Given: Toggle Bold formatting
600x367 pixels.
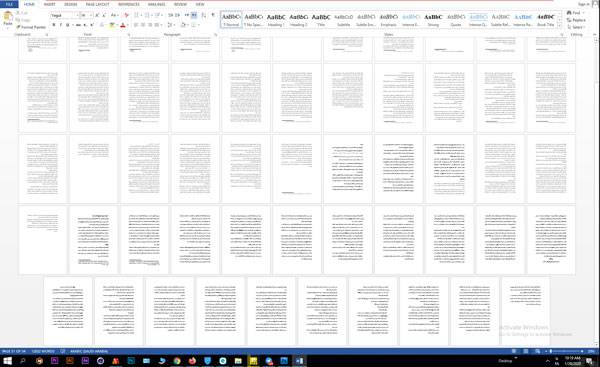Looking at the screenshot, I should pos(54,25).
